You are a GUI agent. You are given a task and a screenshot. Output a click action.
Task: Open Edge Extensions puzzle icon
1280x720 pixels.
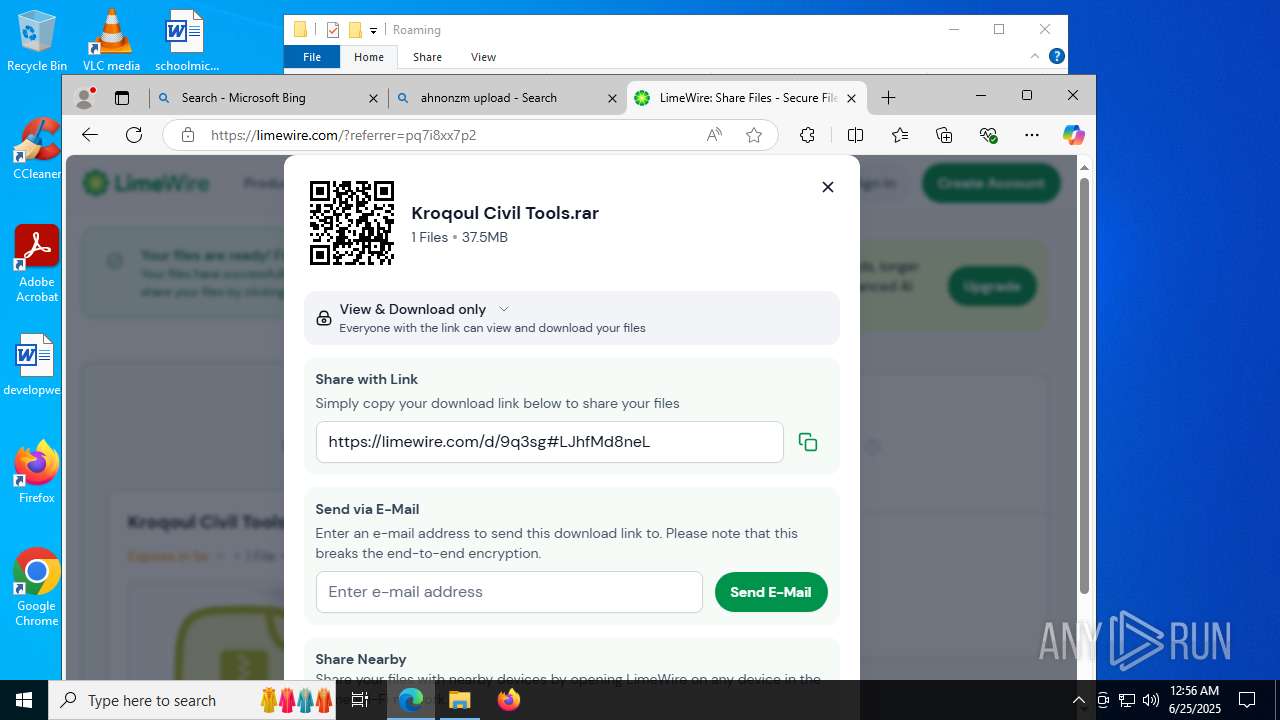(x=808, y=135)
